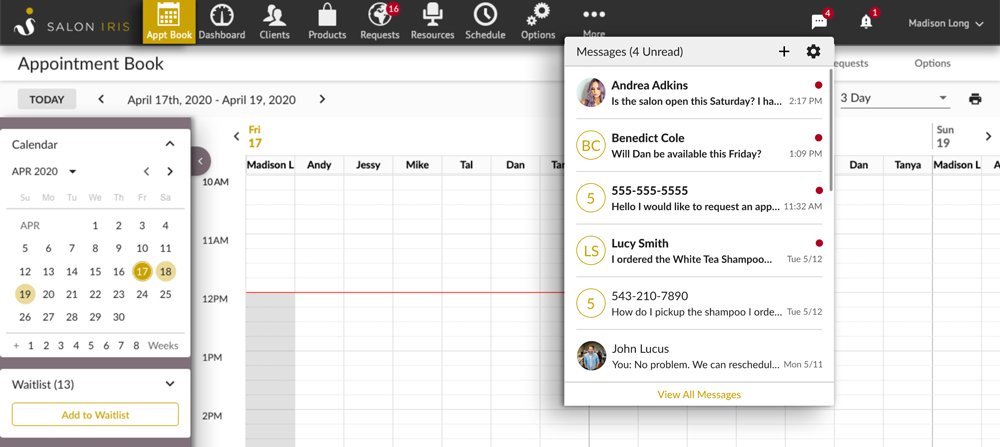Open the Madison Long user menu
This screenshot has height=447, width=1000.
pyautogui.click(x=945, y=22)
